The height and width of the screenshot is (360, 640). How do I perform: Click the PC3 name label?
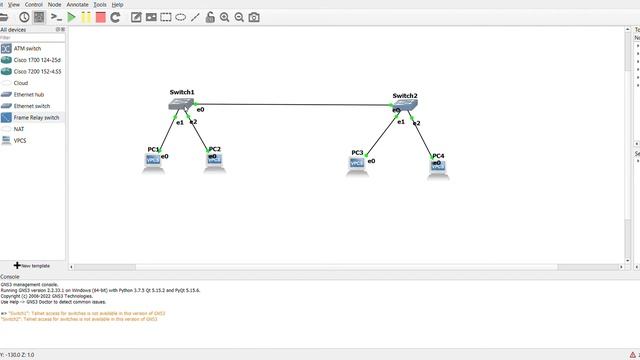(x=357, y=153)
